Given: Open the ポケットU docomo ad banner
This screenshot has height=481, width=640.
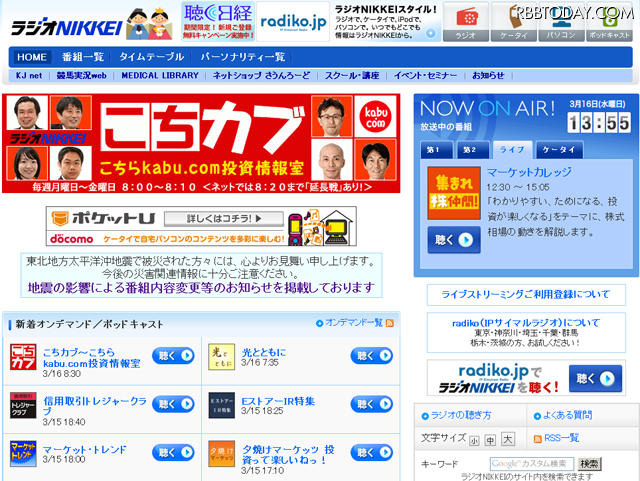Looking at the screenshot, I should (x=201, y=226).
